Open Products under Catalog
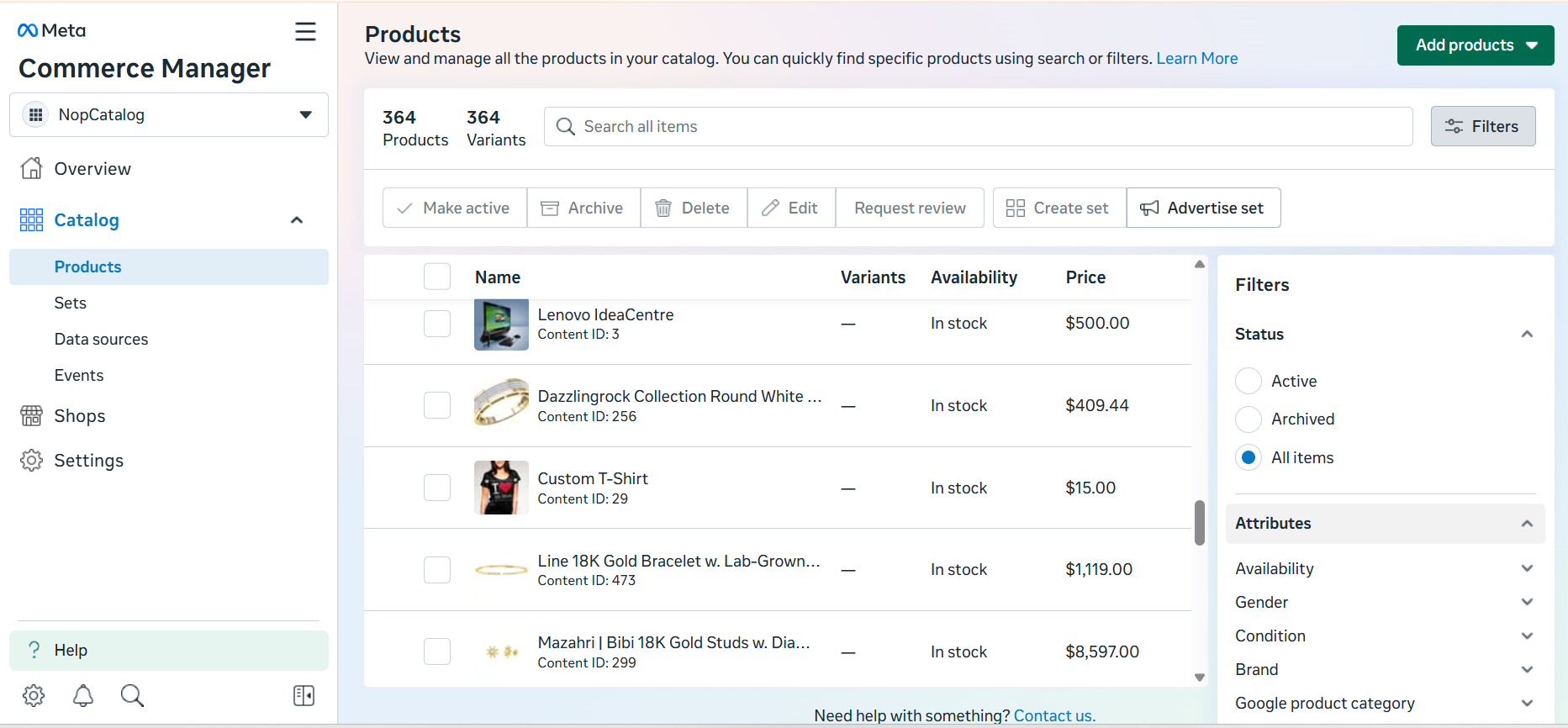The height and width of the screenshot is (728, 1568). tap(168, 266)
